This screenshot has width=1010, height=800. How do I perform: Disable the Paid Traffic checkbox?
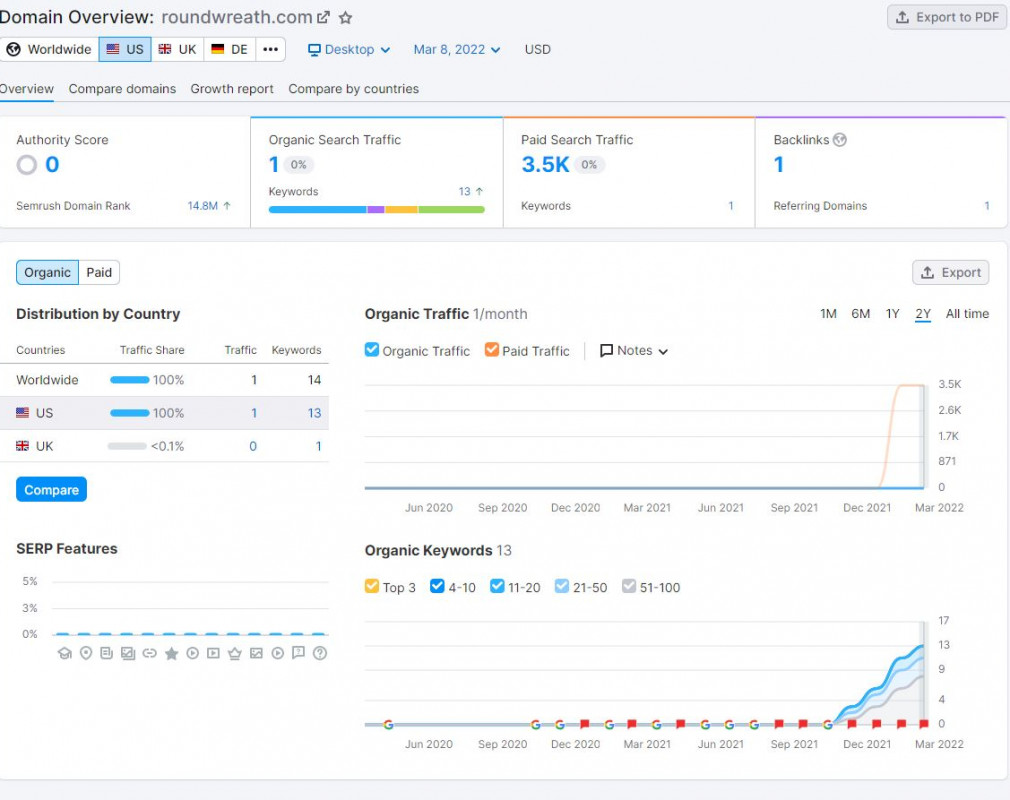491,350
